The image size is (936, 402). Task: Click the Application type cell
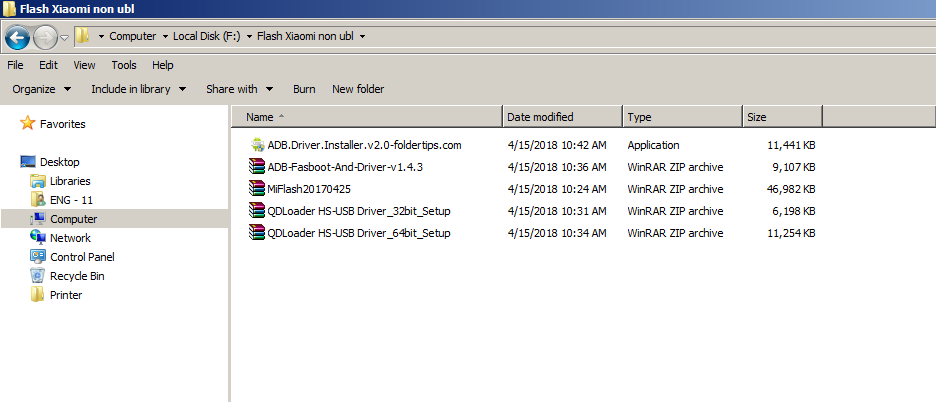coord(653,145)
